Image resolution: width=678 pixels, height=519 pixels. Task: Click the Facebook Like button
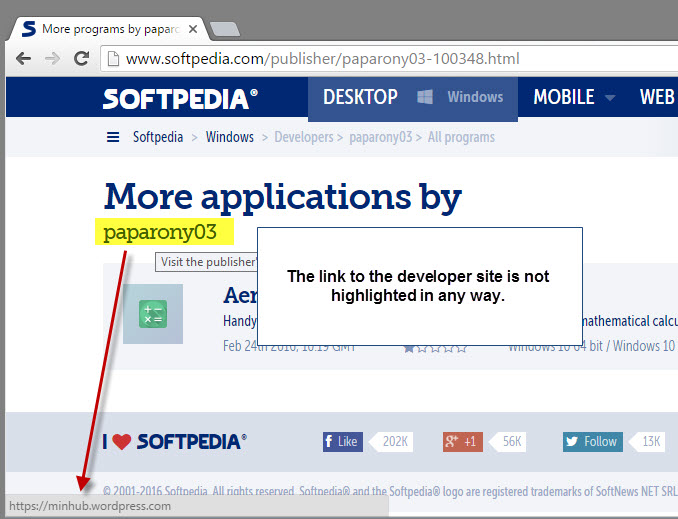click(x=343, y=442)
